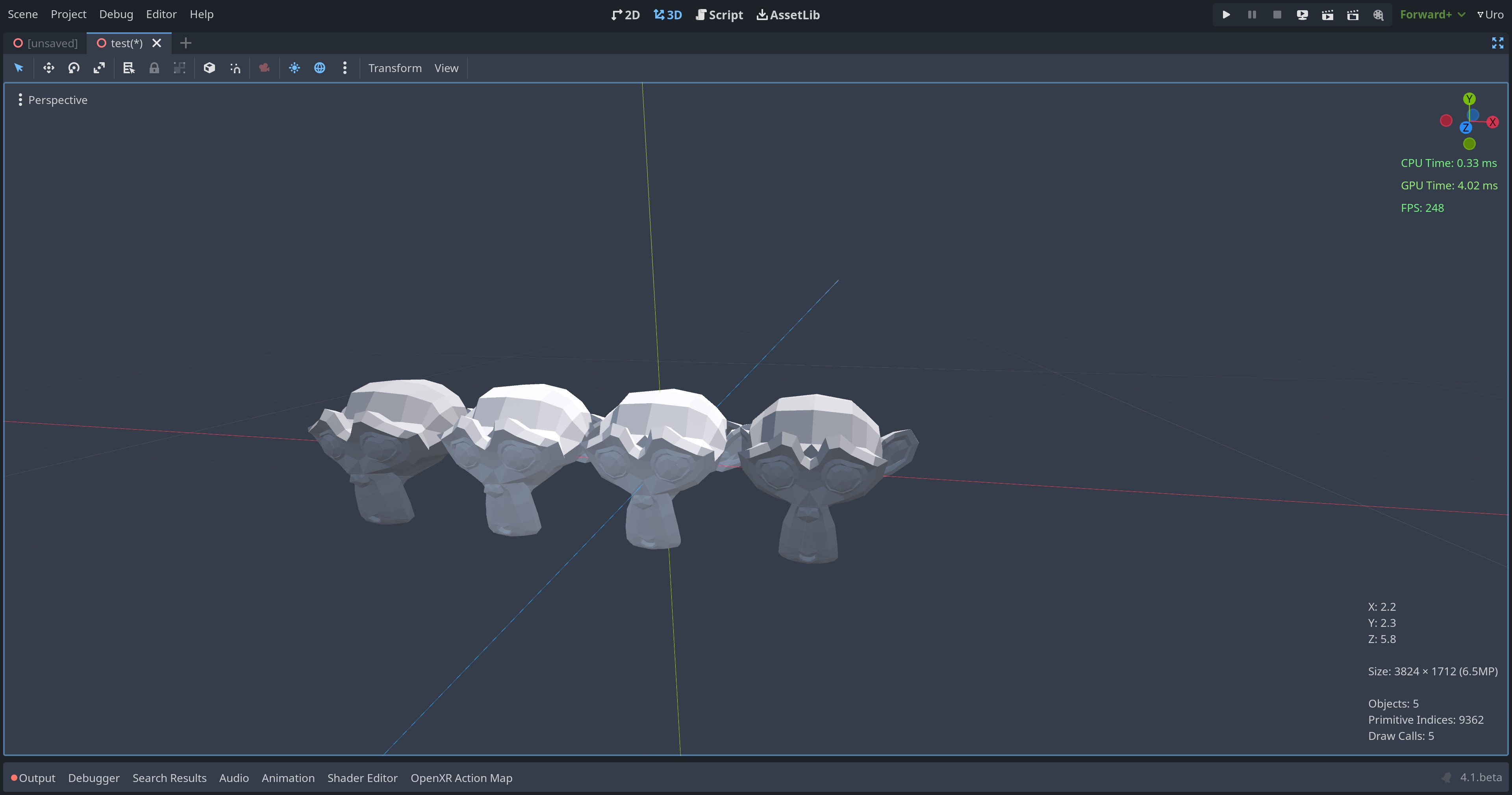This screenshot has height=795, width=1512.
Task: Toggle group selected nodes icon
Action: (180, 67)
